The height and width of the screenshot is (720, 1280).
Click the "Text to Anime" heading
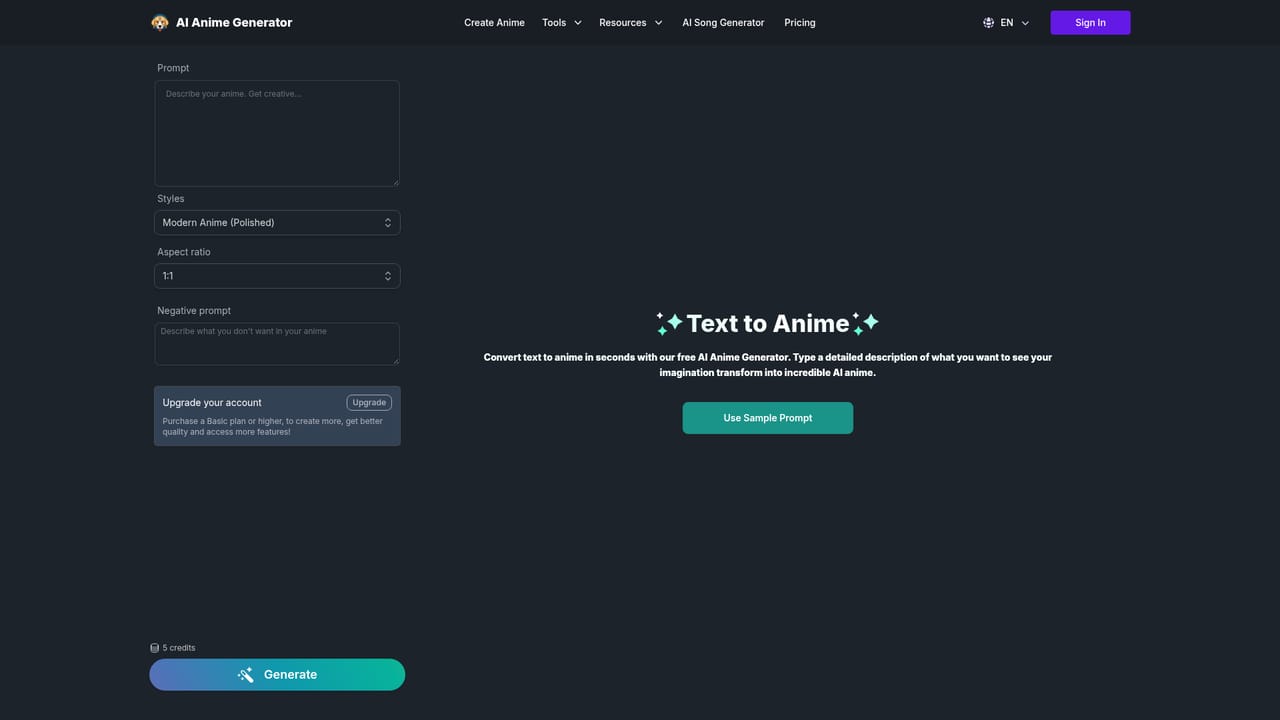click(x=768, y=323)
